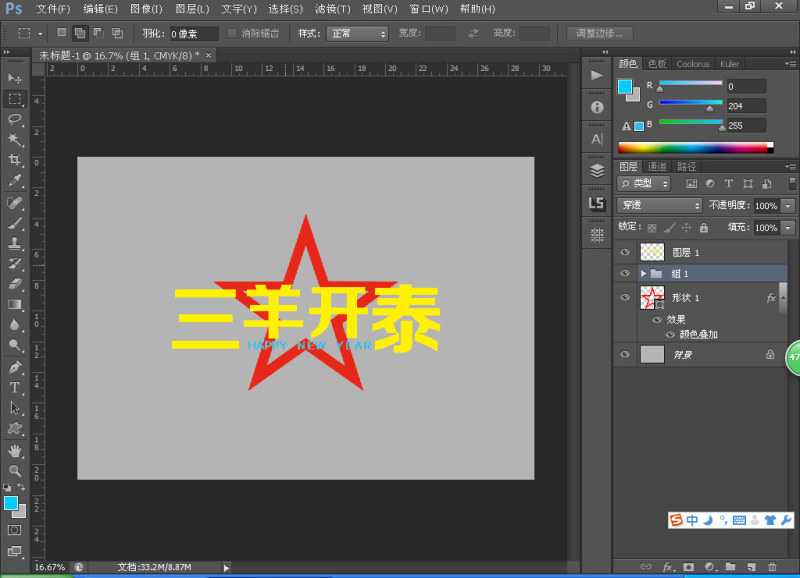Click the color spectrum ramp

[695, 148]
